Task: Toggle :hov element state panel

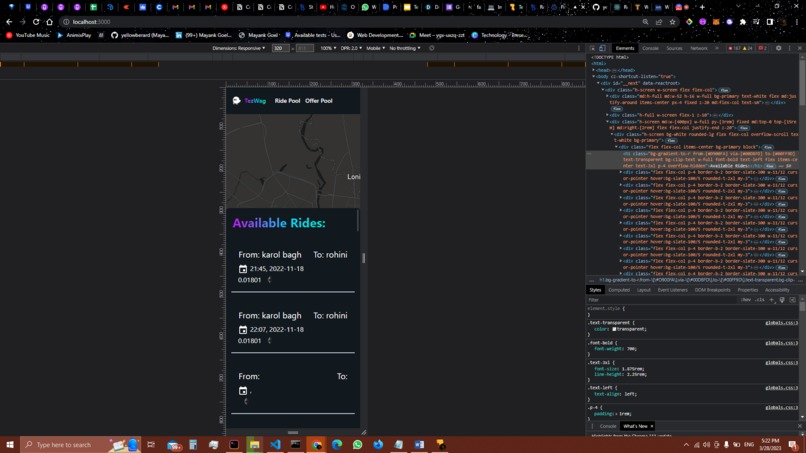Action: [x=746, y=300]
